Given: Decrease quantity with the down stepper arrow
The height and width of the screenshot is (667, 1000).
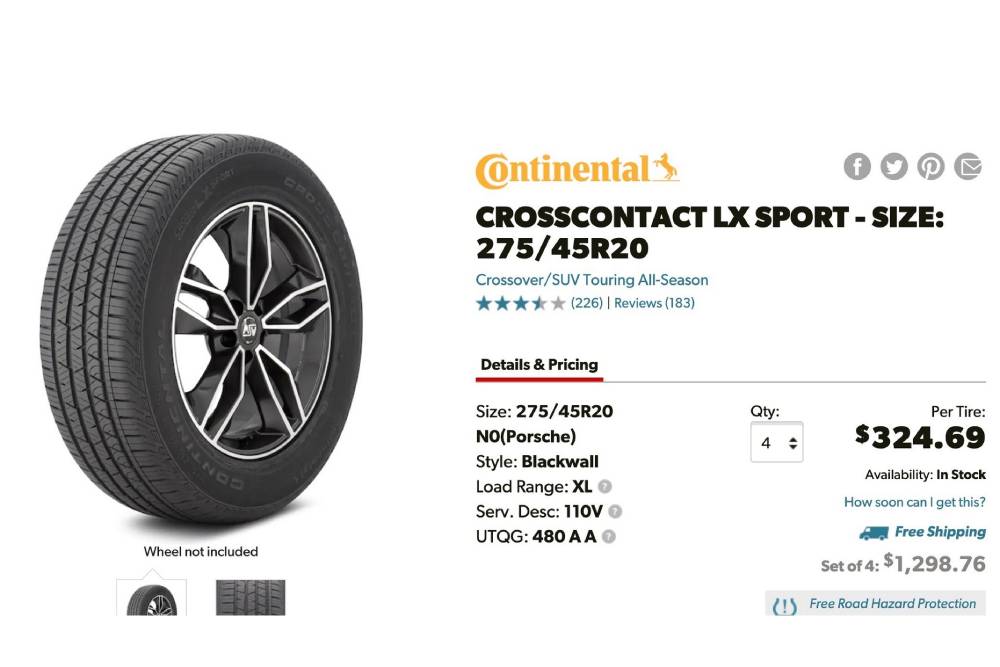Looking at the screenshot, I should pos(793,449).
